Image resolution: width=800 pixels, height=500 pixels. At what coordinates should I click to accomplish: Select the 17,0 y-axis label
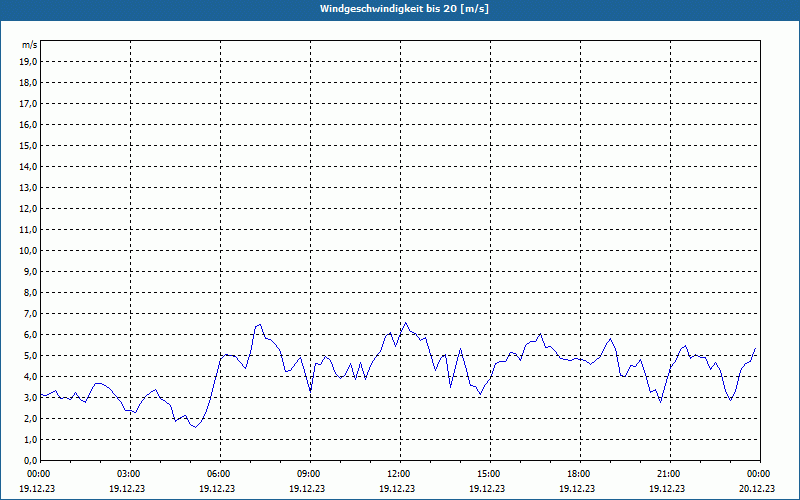pos(28,104)
